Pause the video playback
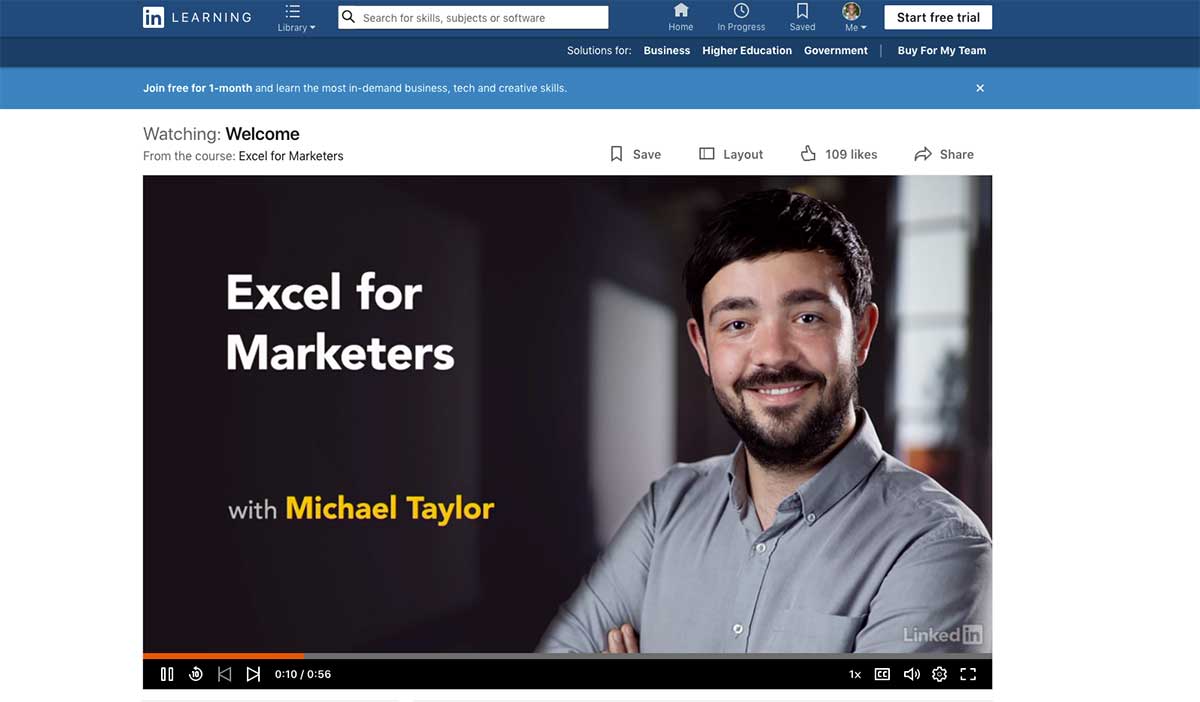The image size is (1200, 702). tap(167, 674)
